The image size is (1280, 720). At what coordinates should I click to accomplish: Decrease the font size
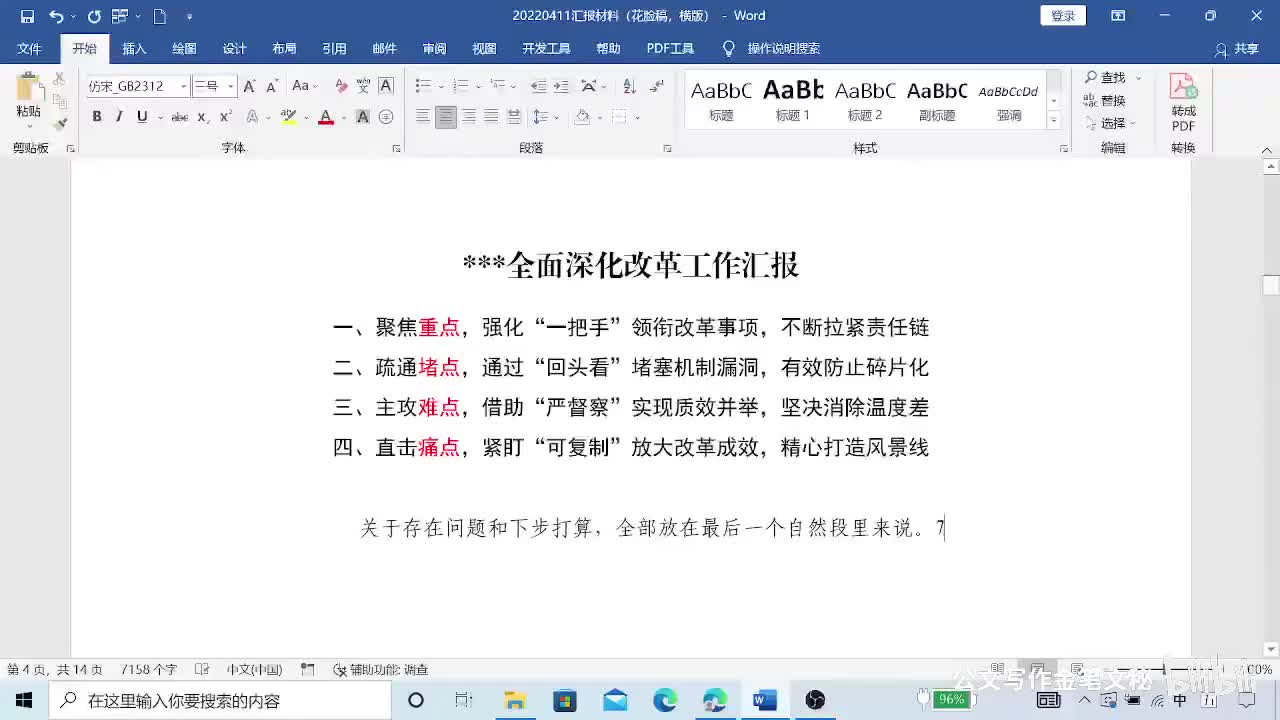[x=272, y=86]
